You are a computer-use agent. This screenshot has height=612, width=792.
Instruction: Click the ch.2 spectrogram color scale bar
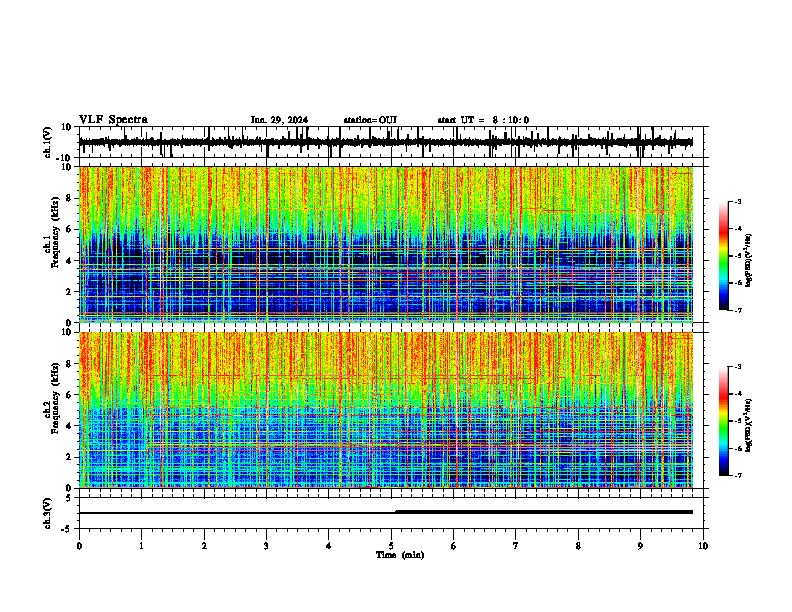(724, 421)
